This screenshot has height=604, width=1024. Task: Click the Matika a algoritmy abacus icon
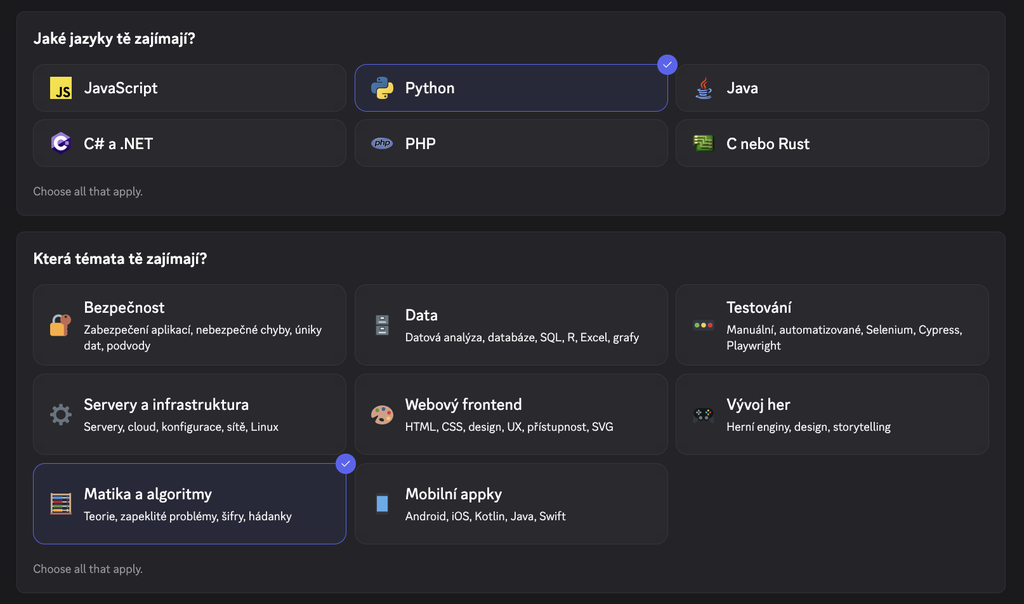click(61, 503)
